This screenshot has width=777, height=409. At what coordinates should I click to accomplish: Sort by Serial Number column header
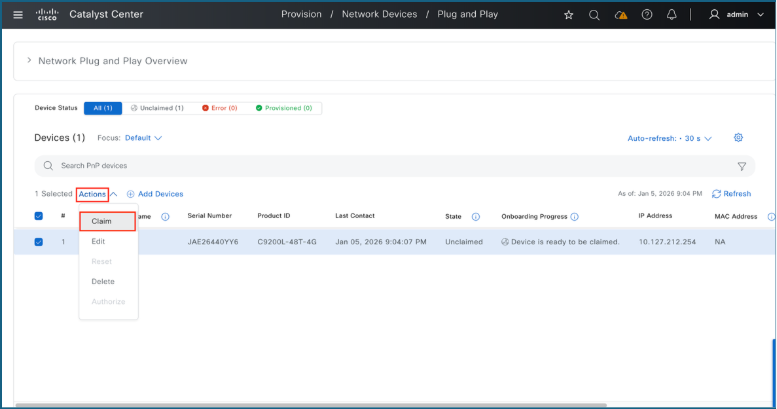[210, 216]
